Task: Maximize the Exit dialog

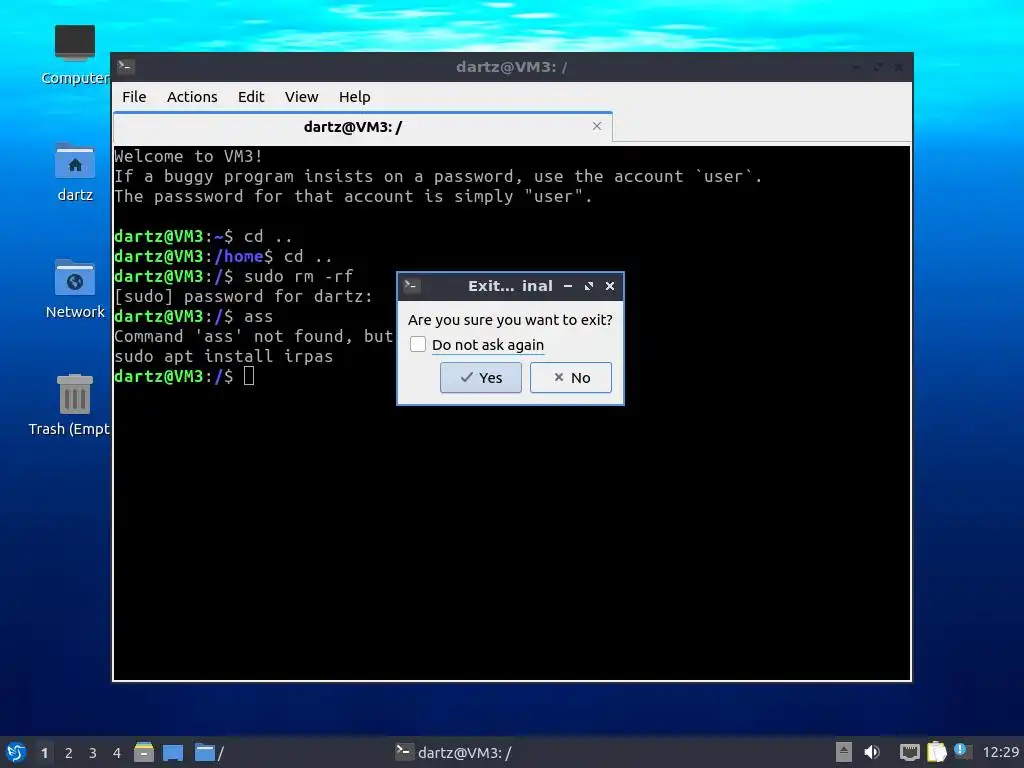Action: (x=589, y=286)
